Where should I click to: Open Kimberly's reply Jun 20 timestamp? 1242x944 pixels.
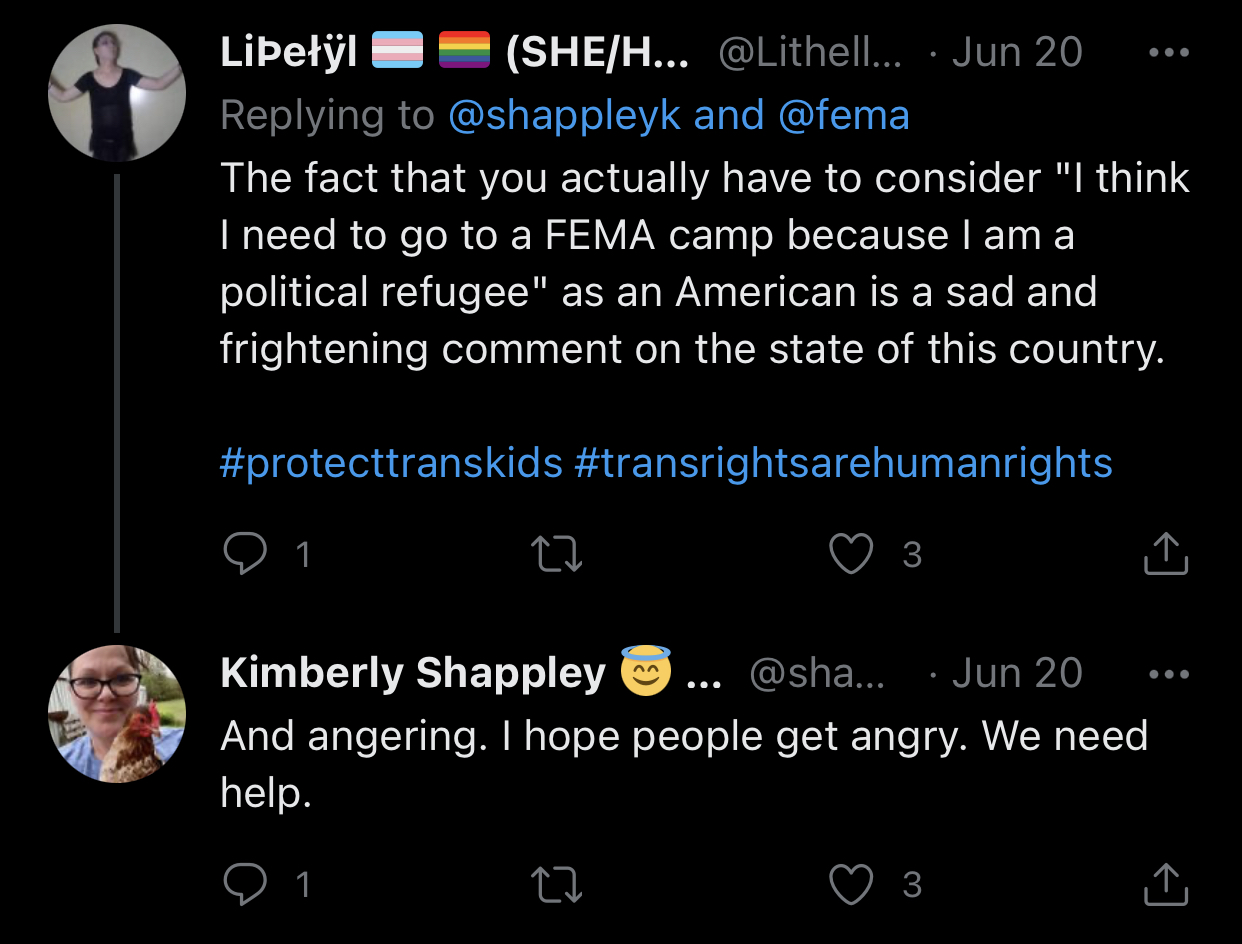click(x=1016, y=673)
